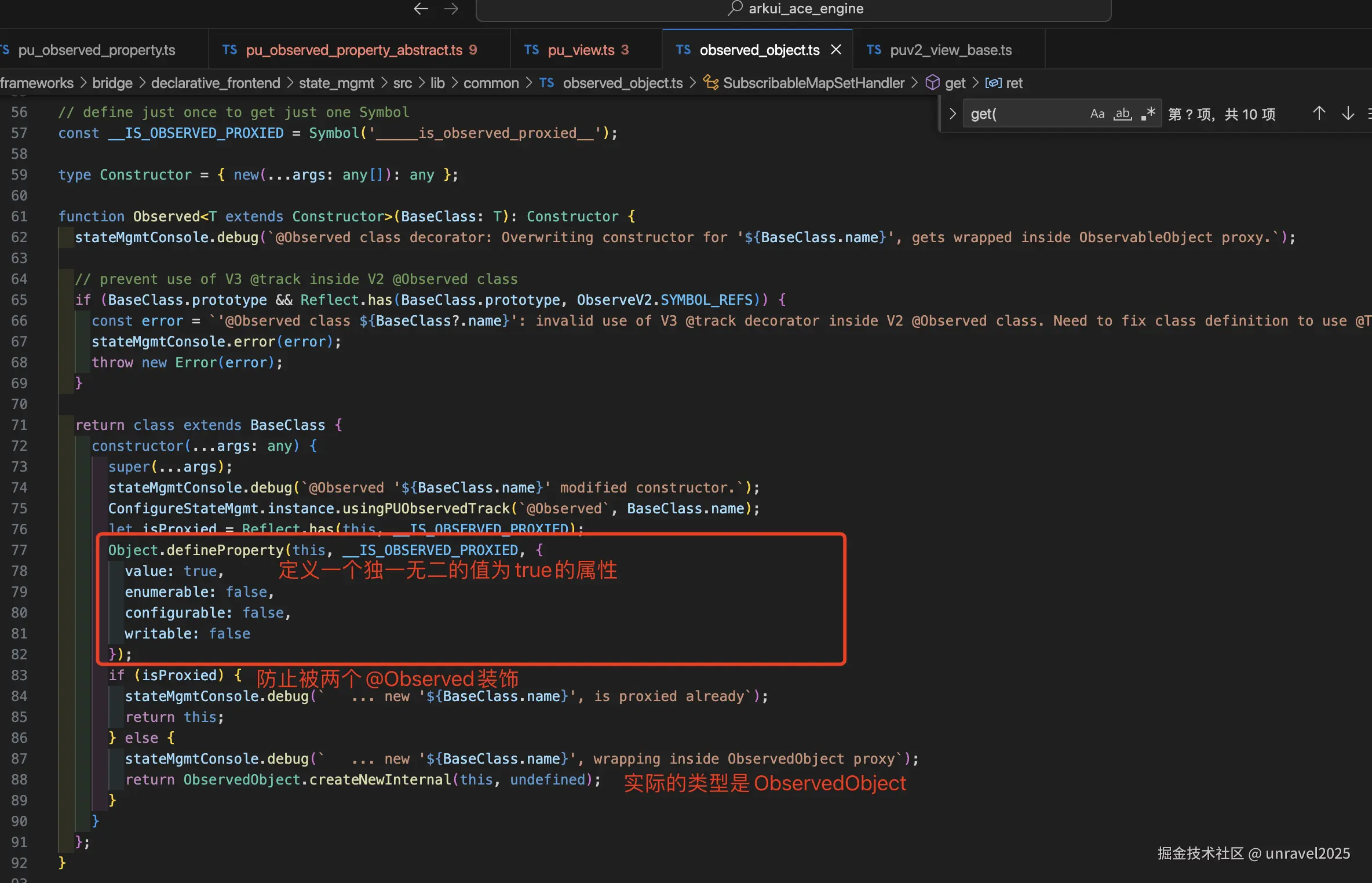Toggle Use Regular Expression option
Image resolution: width=1372 pixels, height=883 pixels.
point(1148,114)
